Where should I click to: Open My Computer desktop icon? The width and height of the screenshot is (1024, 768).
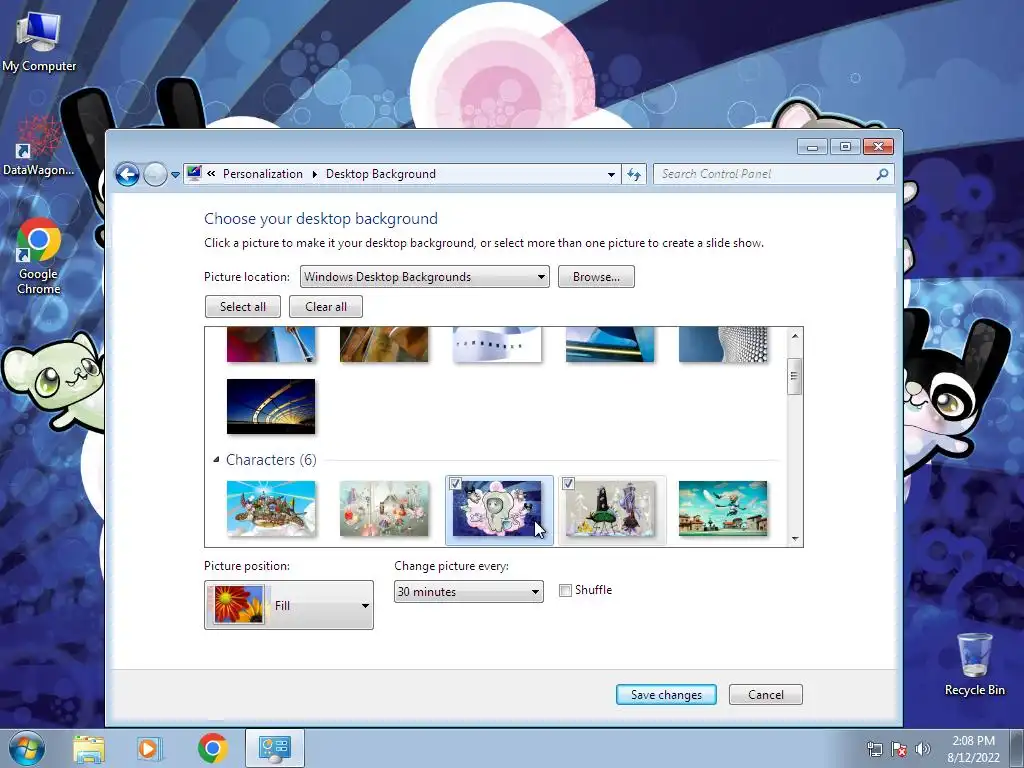pyautogui.click(x=39, y=42)
